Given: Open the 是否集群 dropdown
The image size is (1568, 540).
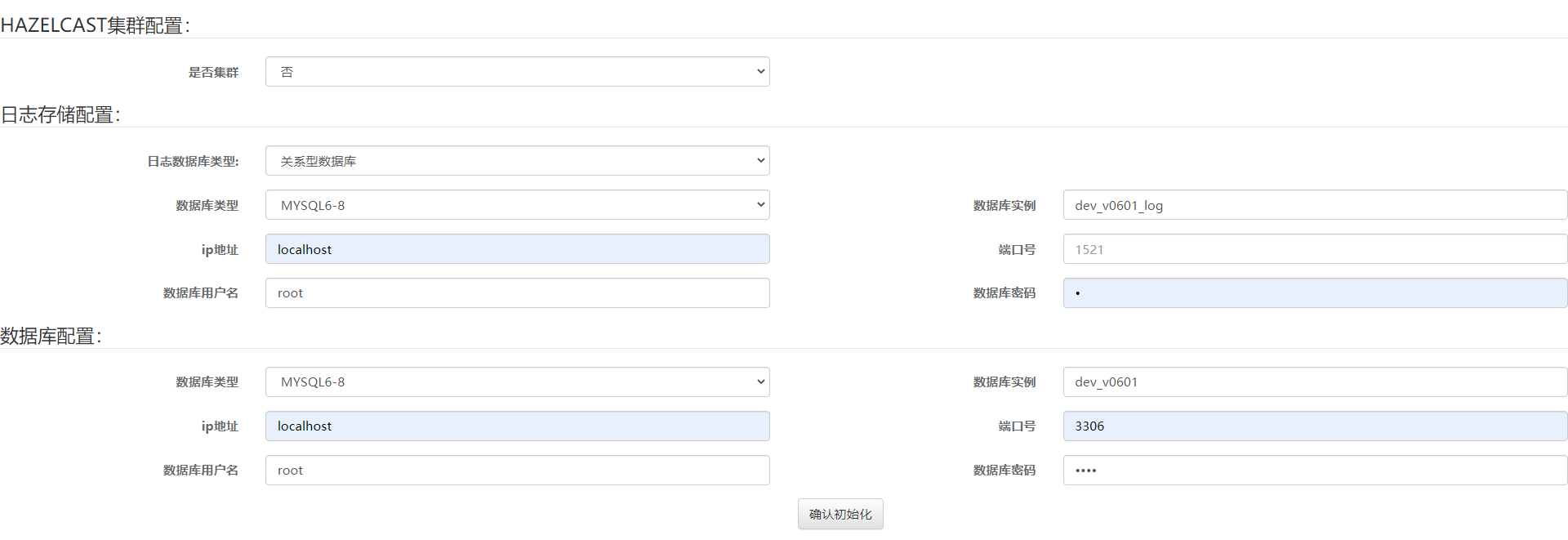Looking at the screenshot, I should (517, 72).
